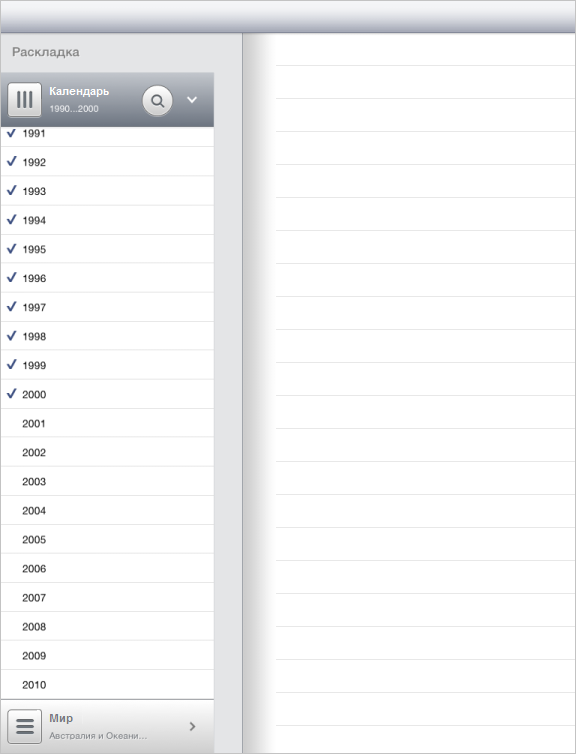Uncheck year 1992
This screenshot has width=576, height=754.
pos(107,162)
